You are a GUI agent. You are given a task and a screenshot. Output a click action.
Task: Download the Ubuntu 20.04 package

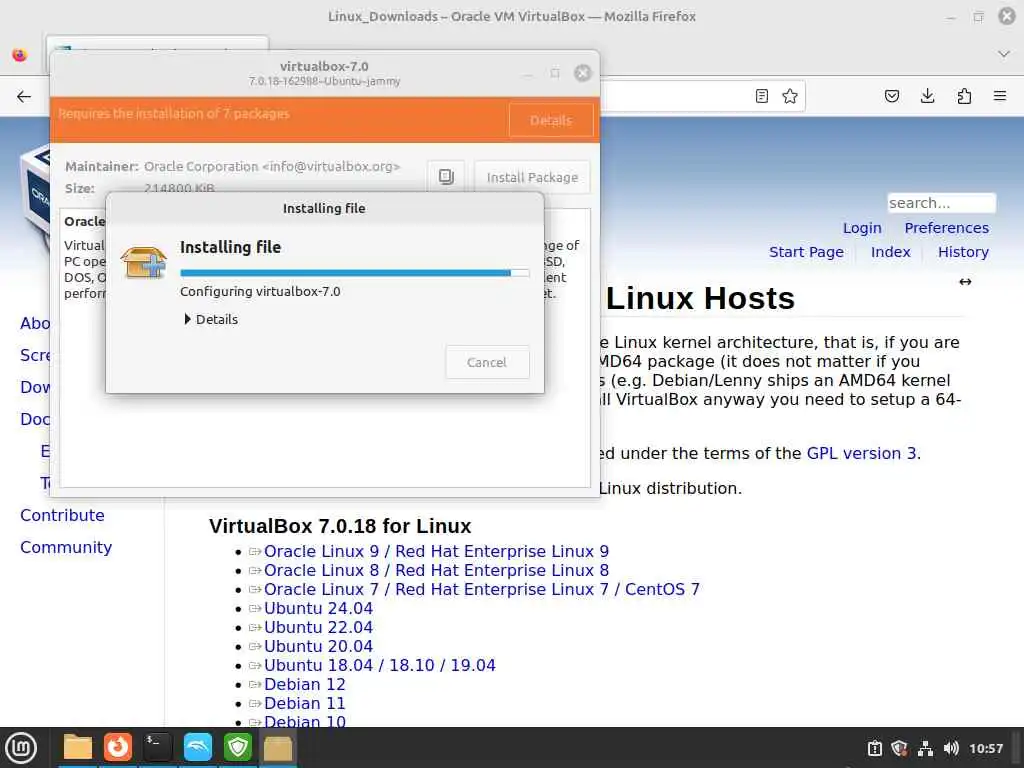318,647
